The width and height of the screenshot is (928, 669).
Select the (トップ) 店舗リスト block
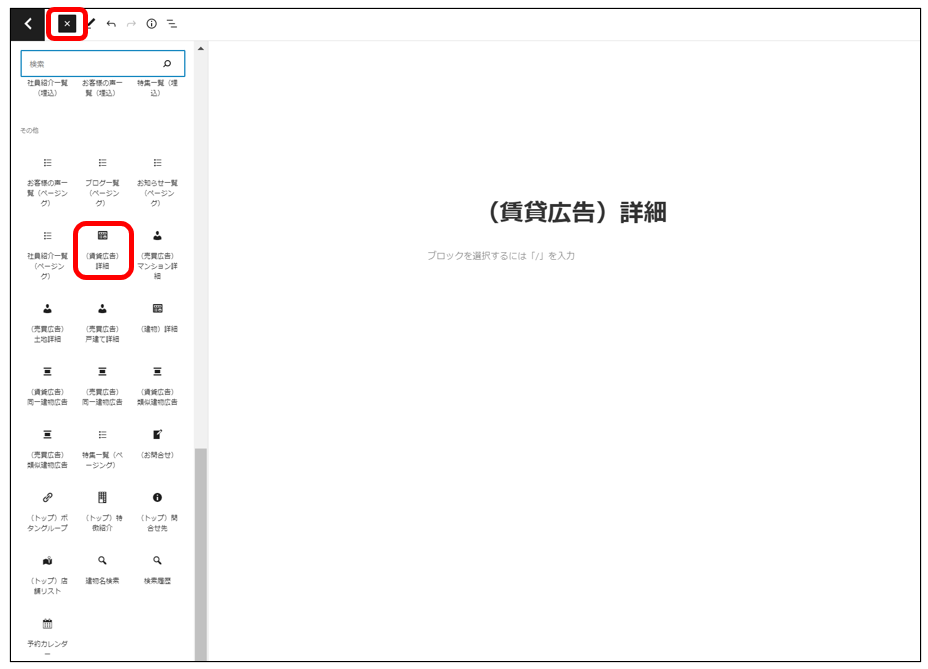(47, 573)
